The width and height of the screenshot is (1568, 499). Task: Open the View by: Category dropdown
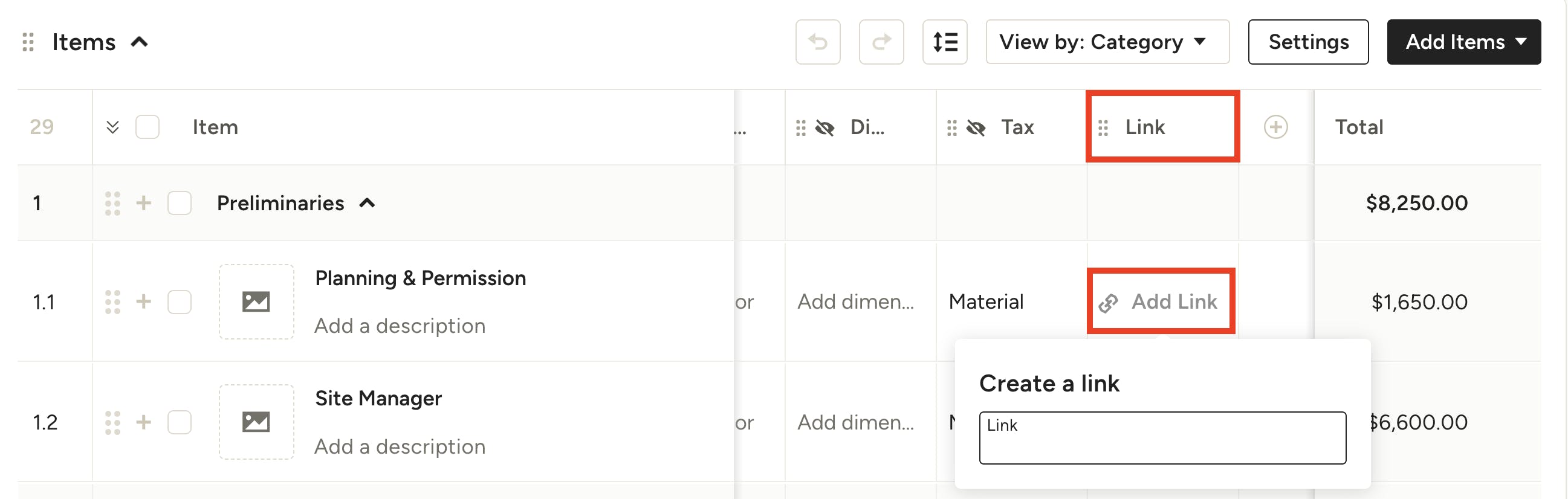click(x=1107, y=42)
